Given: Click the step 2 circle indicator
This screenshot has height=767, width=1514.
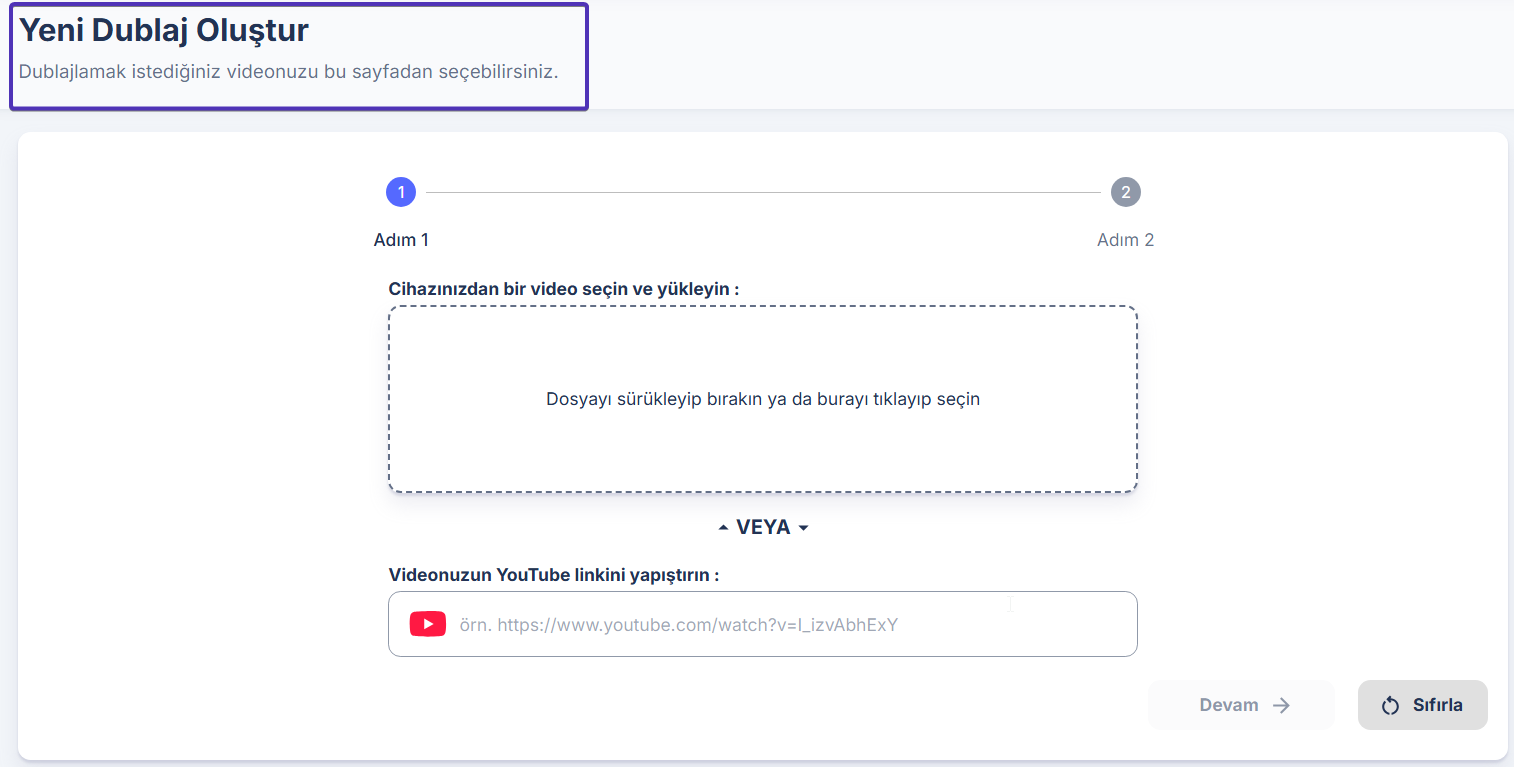Looking at the screenshot, I should 1125,192.
